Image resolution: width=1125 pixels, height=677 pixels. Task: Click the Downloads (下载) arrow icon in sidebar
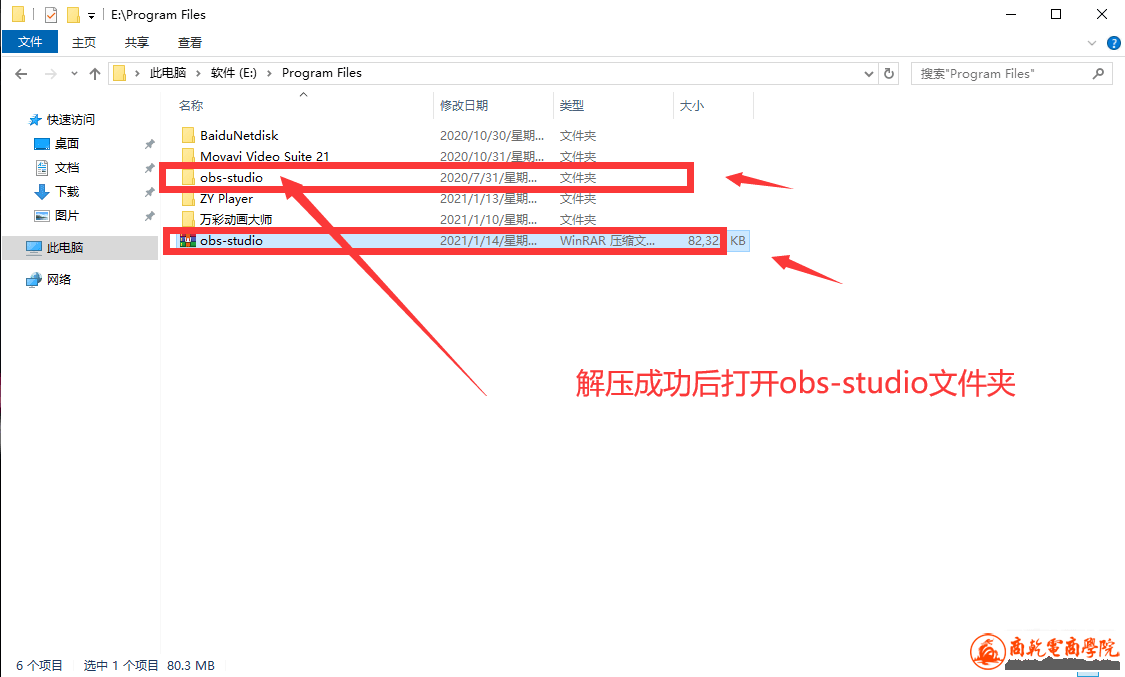pos(42,191)
